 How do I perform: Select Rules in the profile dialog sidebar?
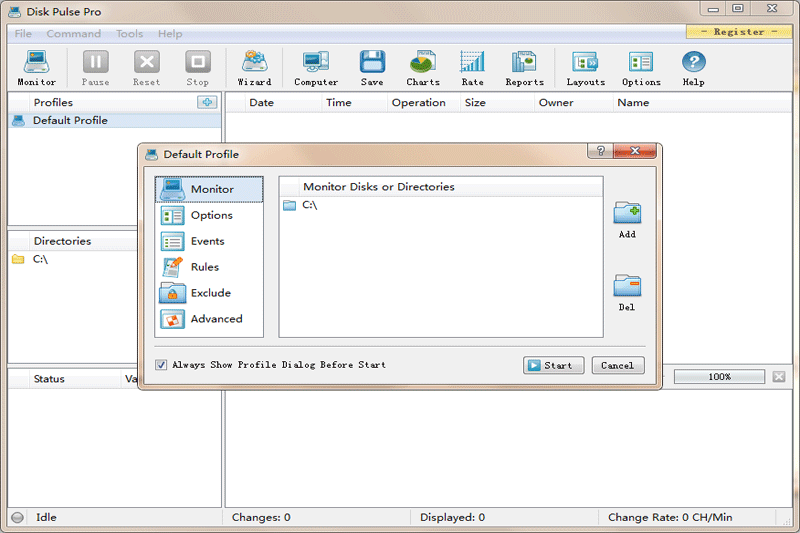[209, 267]
